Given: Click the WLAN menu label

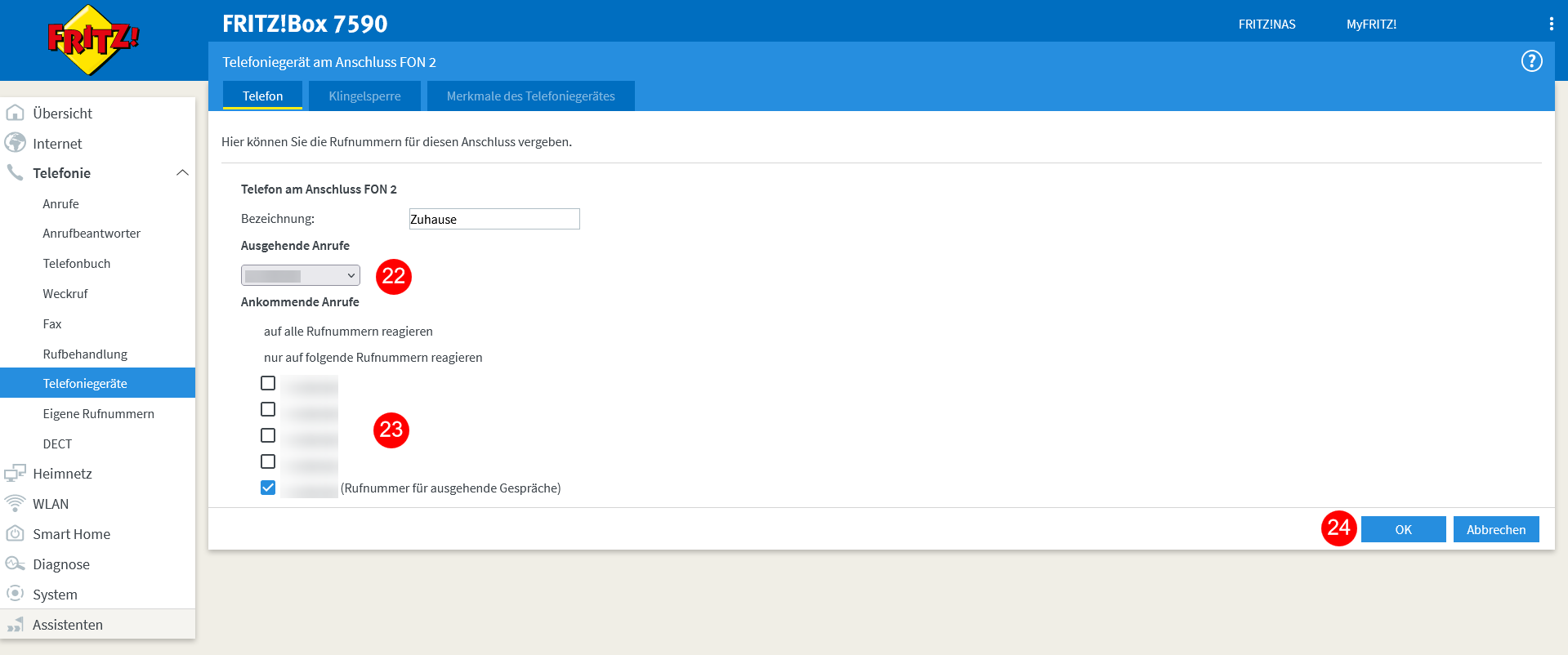Looking at the screenshot, I should click(x=51, y=504).
